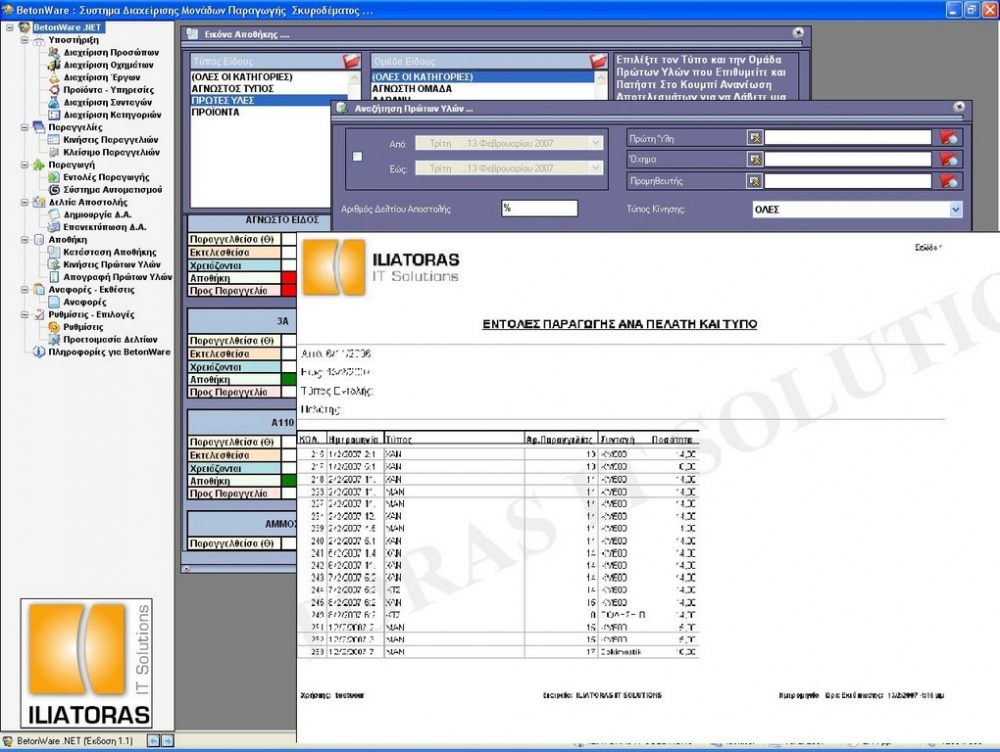This screenshot has height=752, width=1000.
Task: Click the red Αποθήκη cell under ΑΓΝΩΣΤΟ ΕΙΔΟΣ
Action: pos(289,278)
